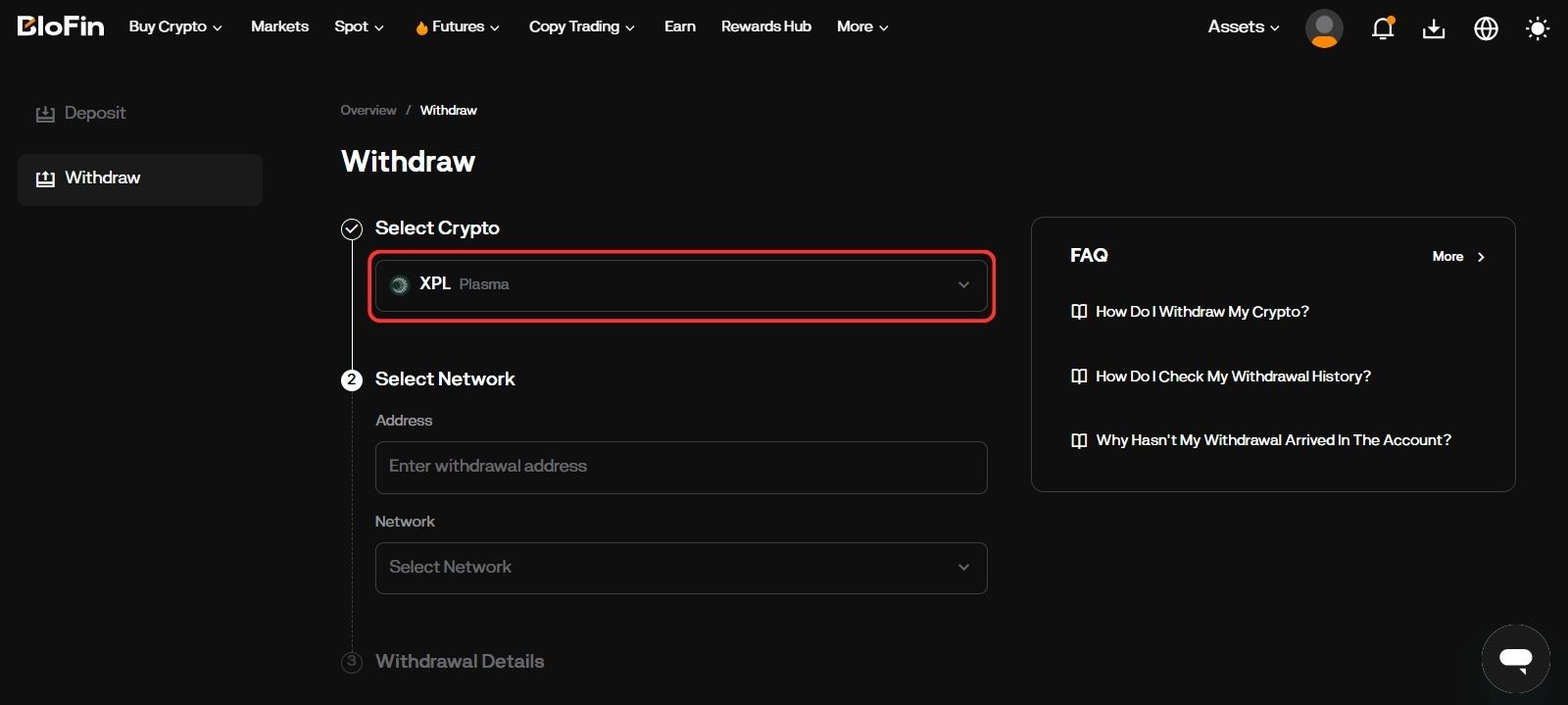Viewport: 1568px width, 705px height.
Task: Toggle the light/dark theme sun icon
Action: (x=1538, y=28)
